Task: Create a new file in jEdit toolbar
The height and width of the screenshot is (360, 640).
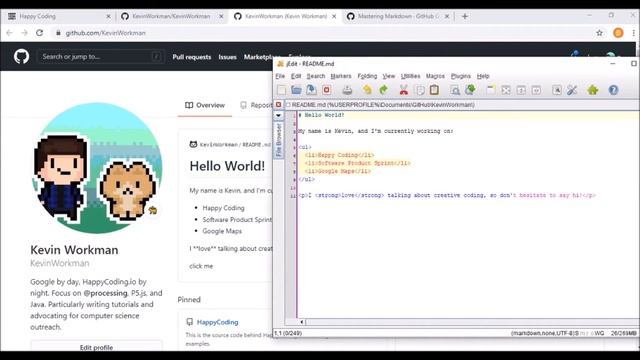Action: (282, 90)
